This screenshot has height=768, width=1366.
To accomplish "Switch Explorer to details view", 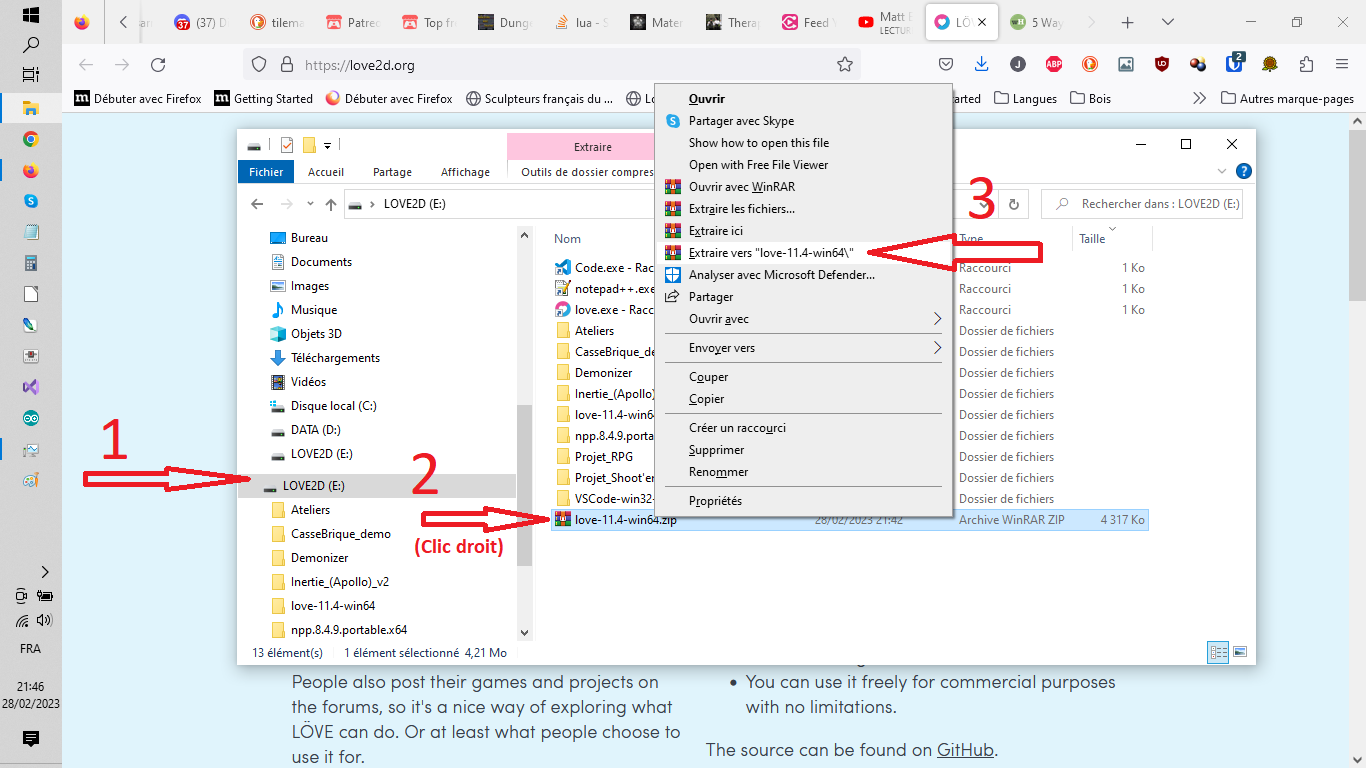I will tap(1218, 652).
